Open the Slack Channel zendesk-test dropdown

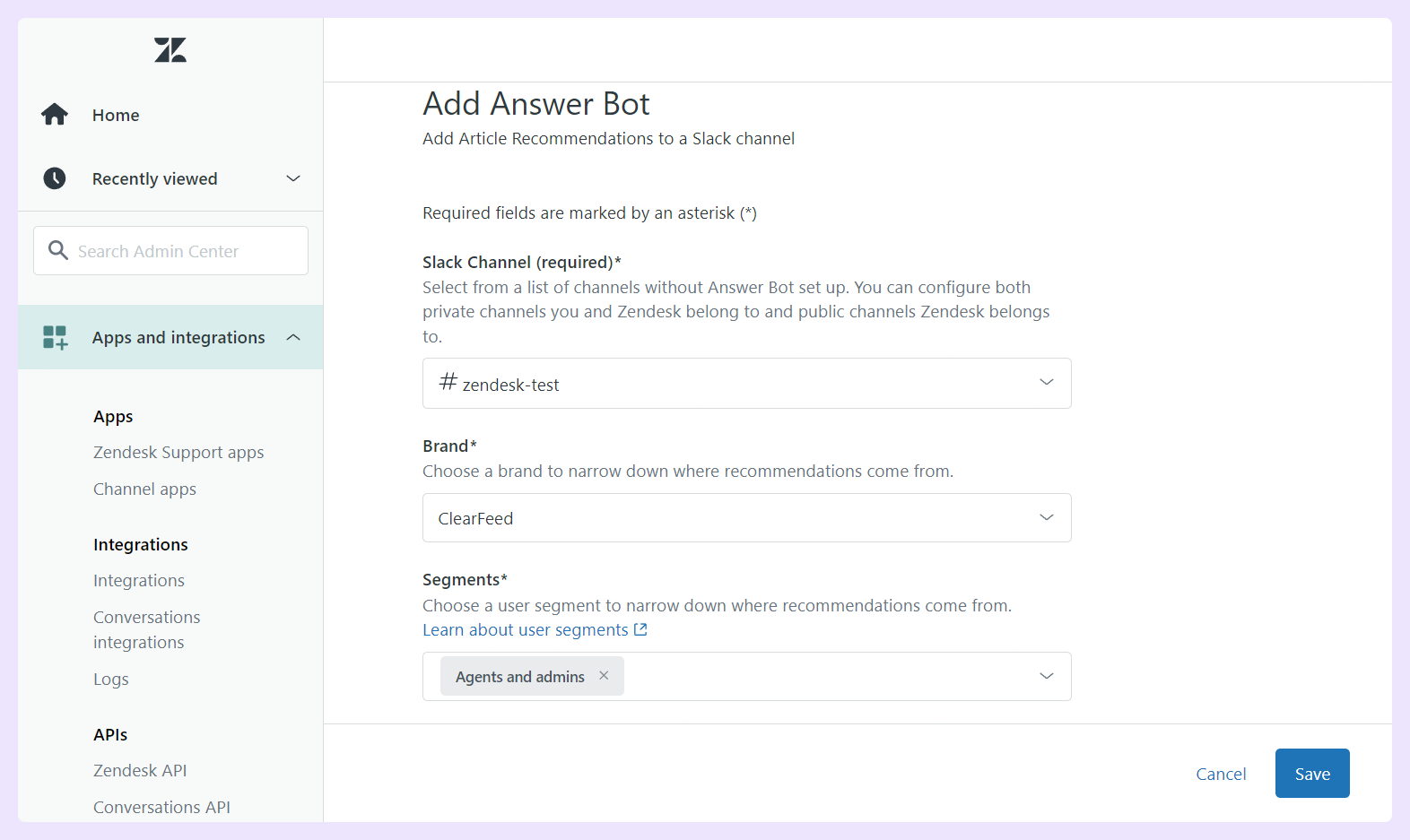746,384
